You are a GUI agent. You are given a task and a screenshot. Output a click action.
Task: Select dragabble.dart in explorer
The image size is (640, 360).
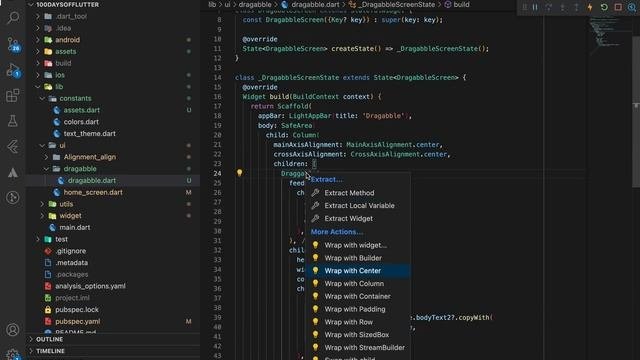click(92, 180)
